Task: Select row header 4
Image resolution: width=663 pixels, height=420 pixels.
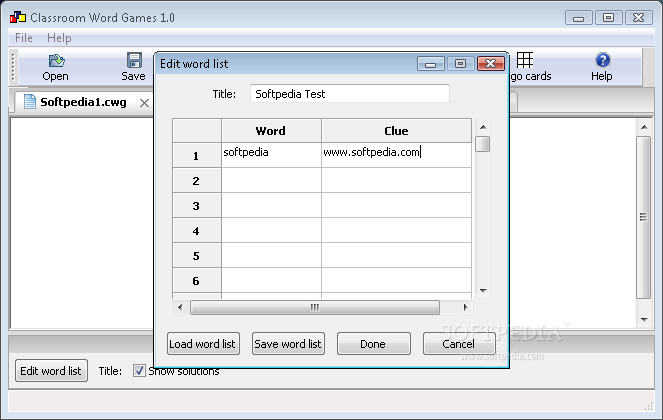Action: pyautogui.click(x=196, y=231)
